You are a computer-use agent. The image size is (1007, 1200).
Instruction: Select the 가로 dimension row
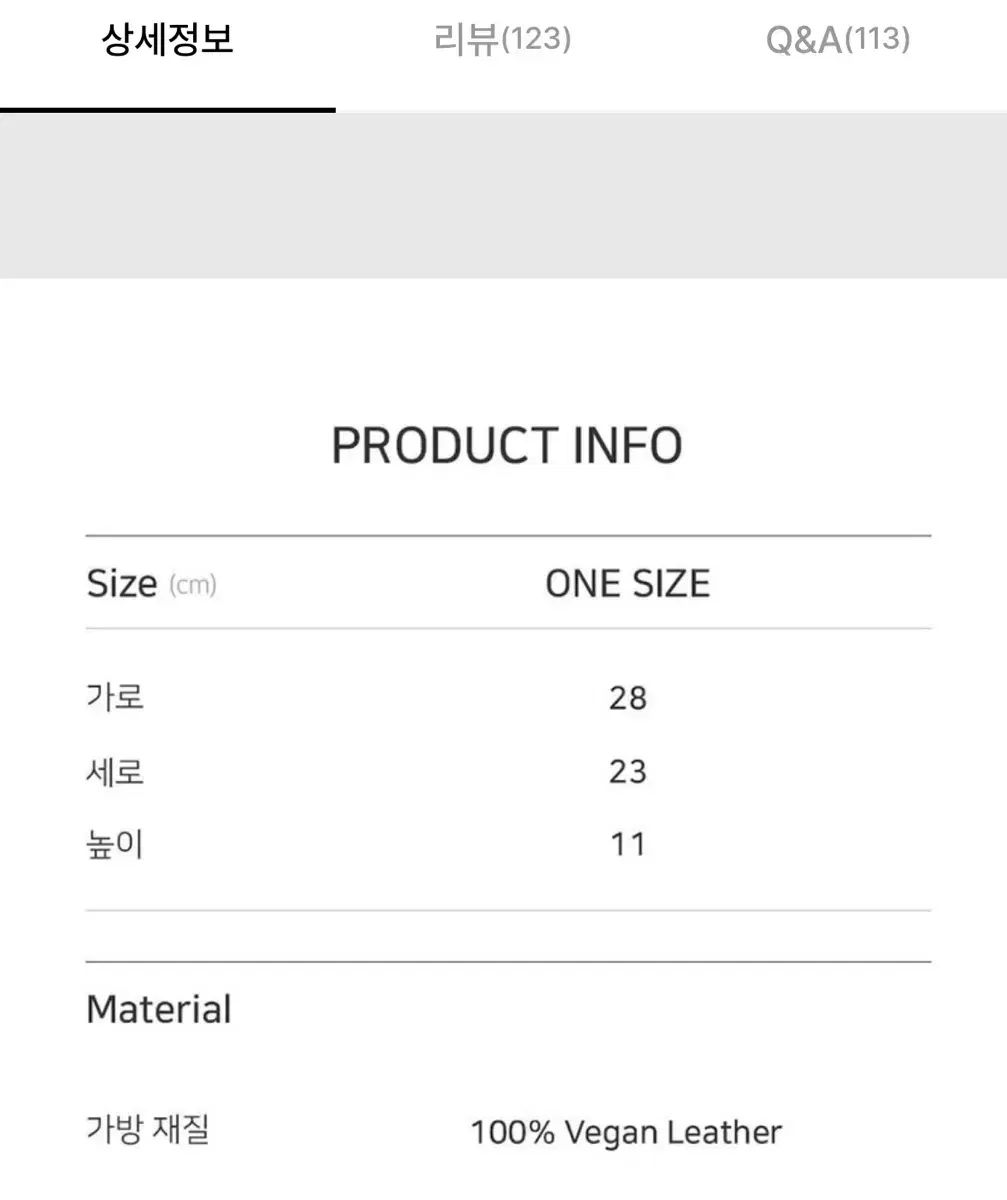coord(113,697)
